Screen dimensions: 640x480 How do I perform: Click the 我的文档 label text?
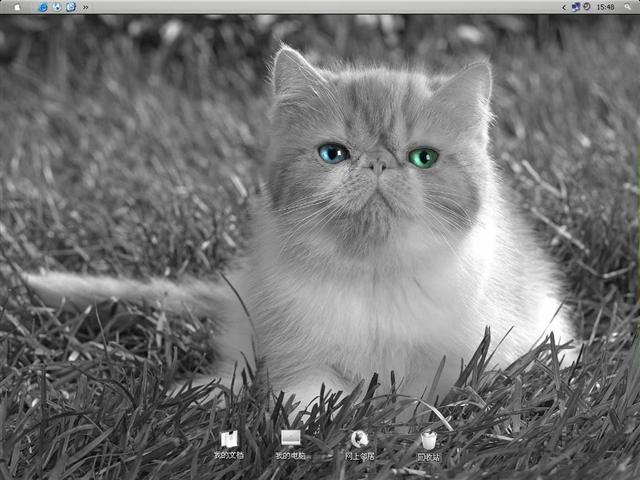click(x=229, y=455)
